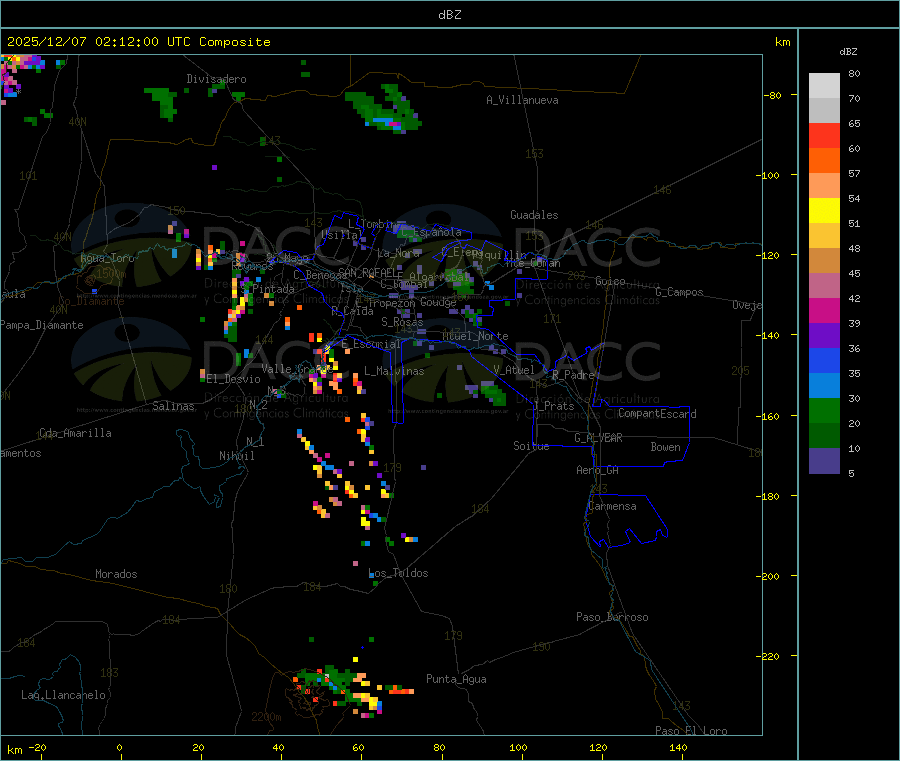
Task: Click the Morados map label
Action: 117,574
